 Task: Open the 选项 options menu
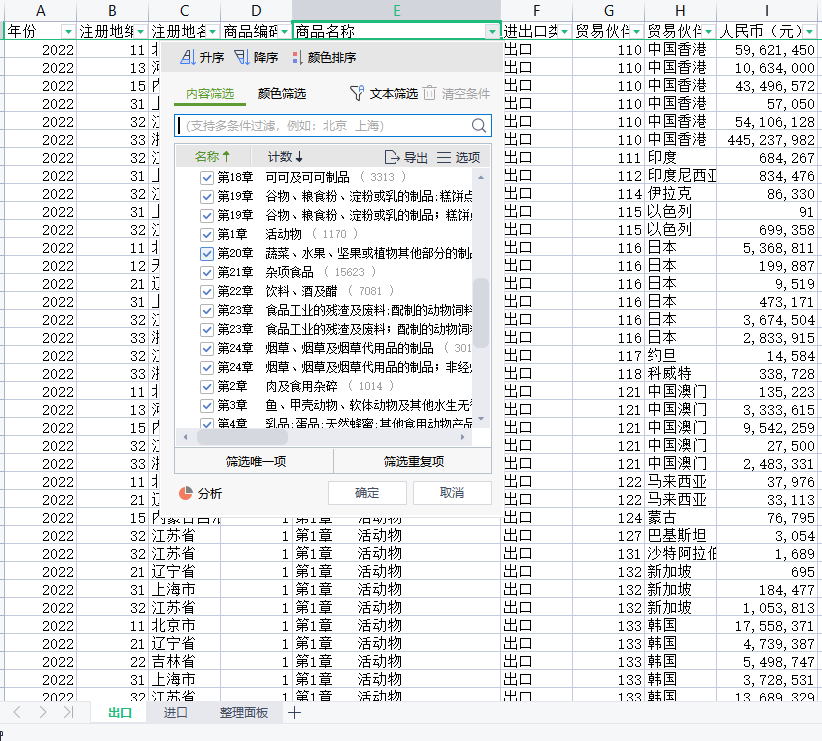pos(459,157)
